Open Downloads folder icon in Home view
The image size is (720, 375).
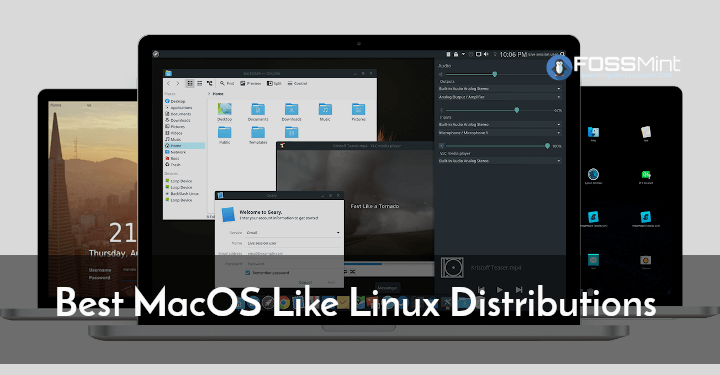[x=292, y=112]
